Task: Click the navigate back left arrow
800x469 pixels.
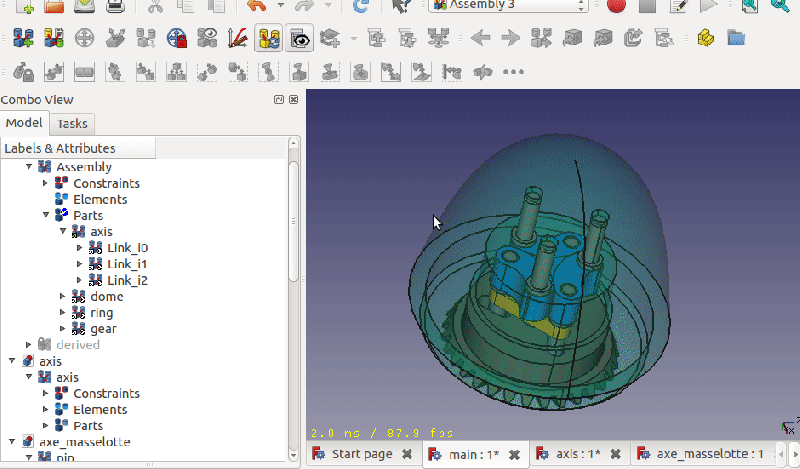Action: tap(480, 38)
